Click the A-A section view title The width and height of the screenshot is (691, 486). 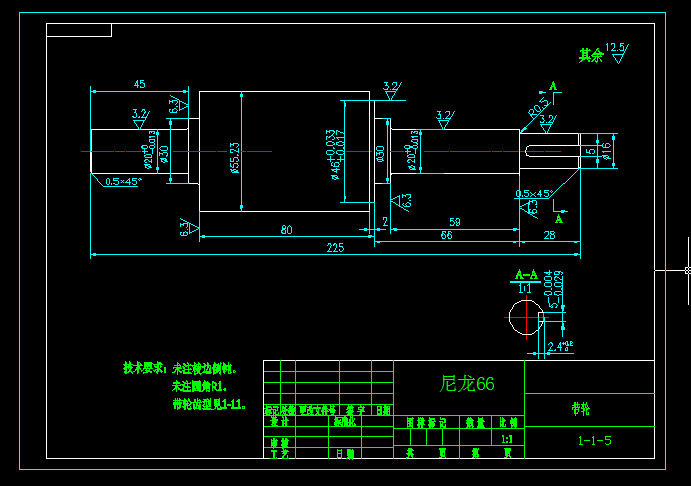526,275
